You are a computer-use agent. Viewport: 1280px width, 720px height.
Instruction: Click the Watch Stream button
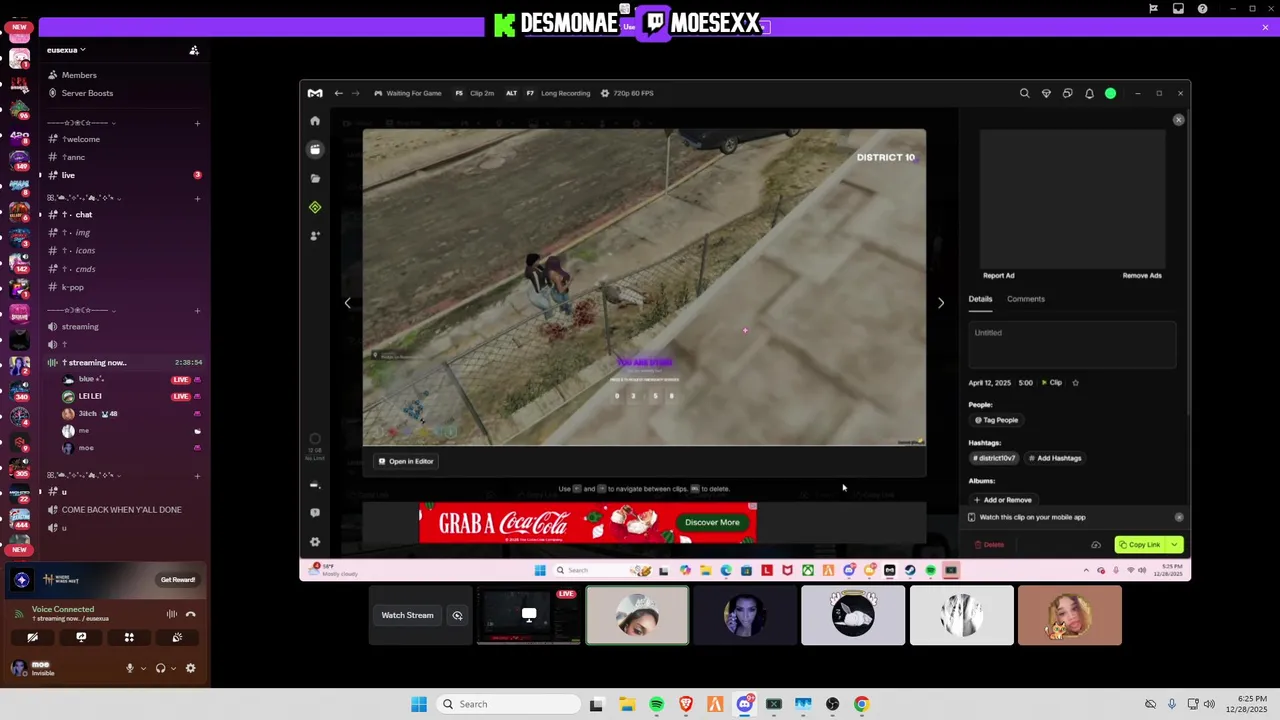(407, 615)
